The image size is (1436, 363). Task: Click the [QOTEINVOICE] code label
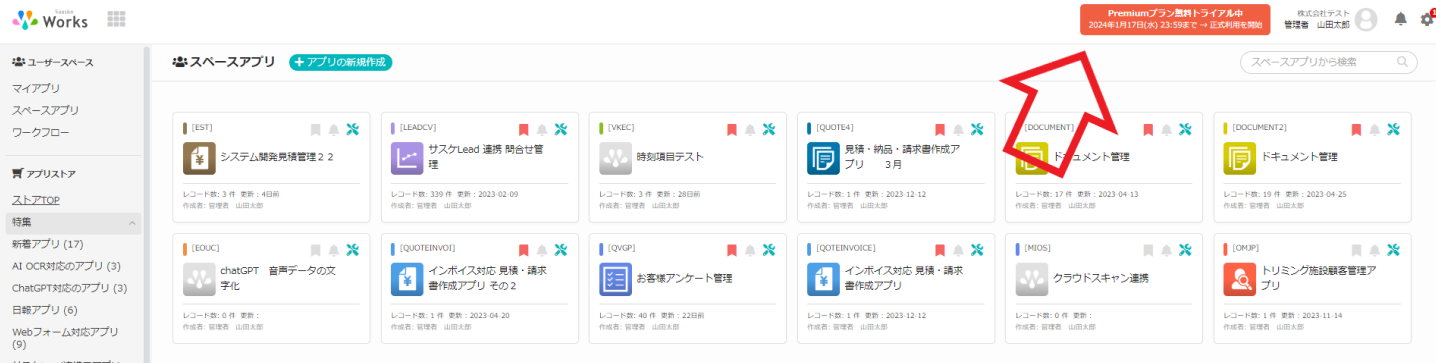[846, 248]
